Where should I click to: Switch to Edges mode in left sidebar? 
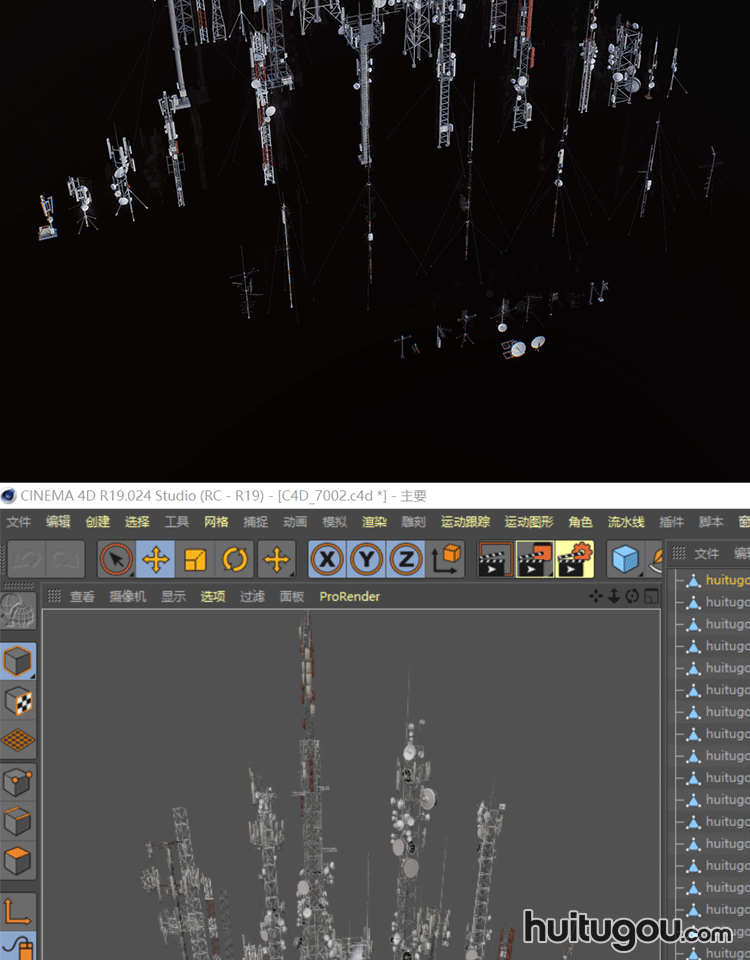click(x=18, y=821)
